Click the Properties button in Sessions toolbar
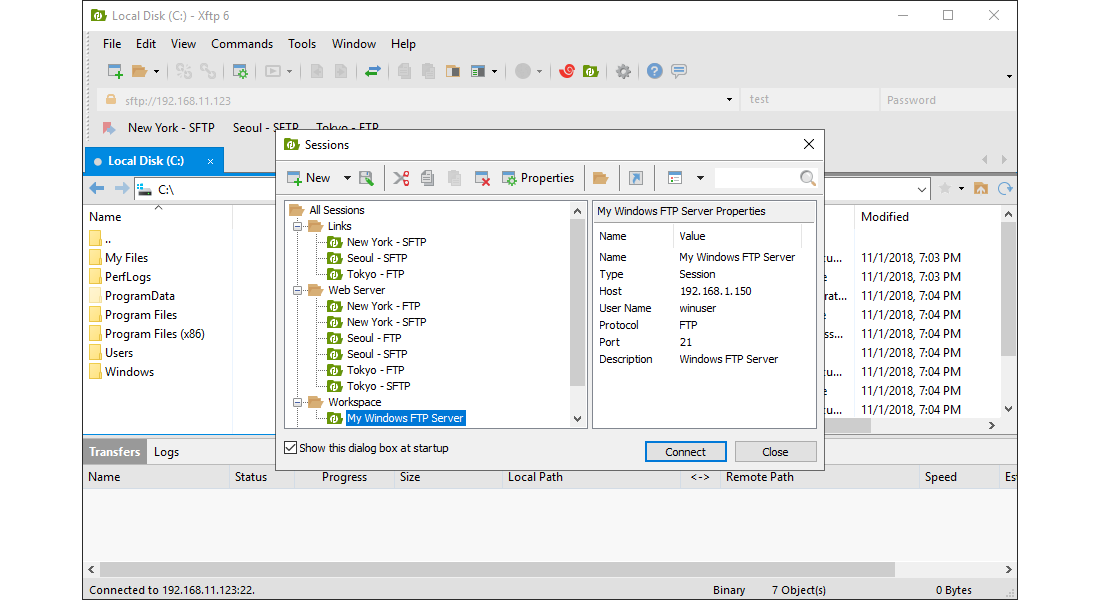1100x600 pixels. click(538, 178)
